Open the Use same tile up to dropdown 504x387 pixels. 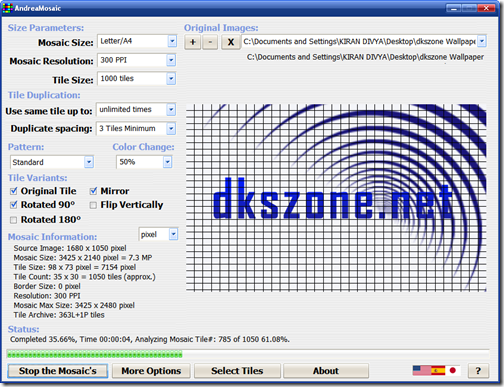point(171,109)
